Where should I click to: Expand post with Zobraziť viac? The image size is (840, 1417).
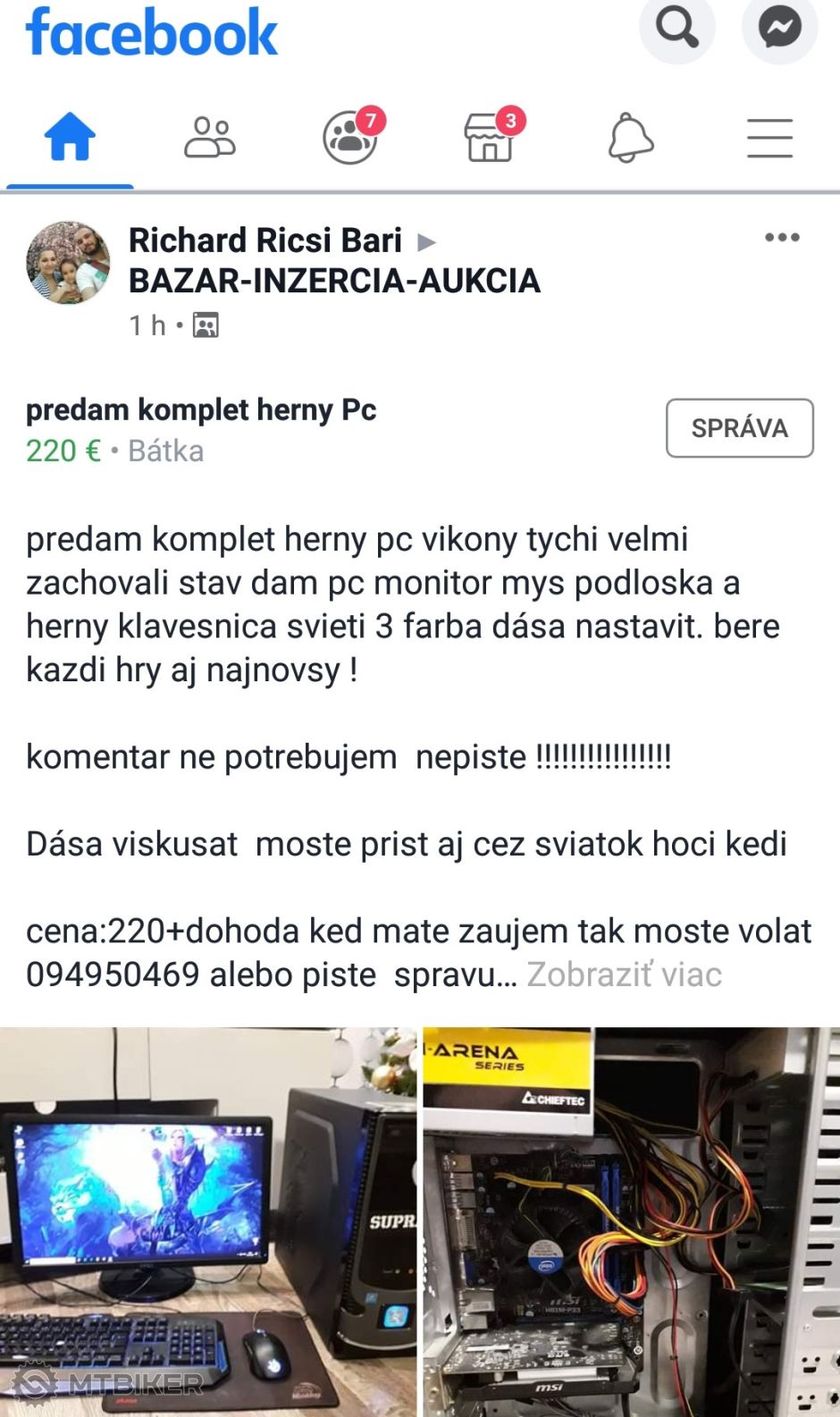(624, 974)
